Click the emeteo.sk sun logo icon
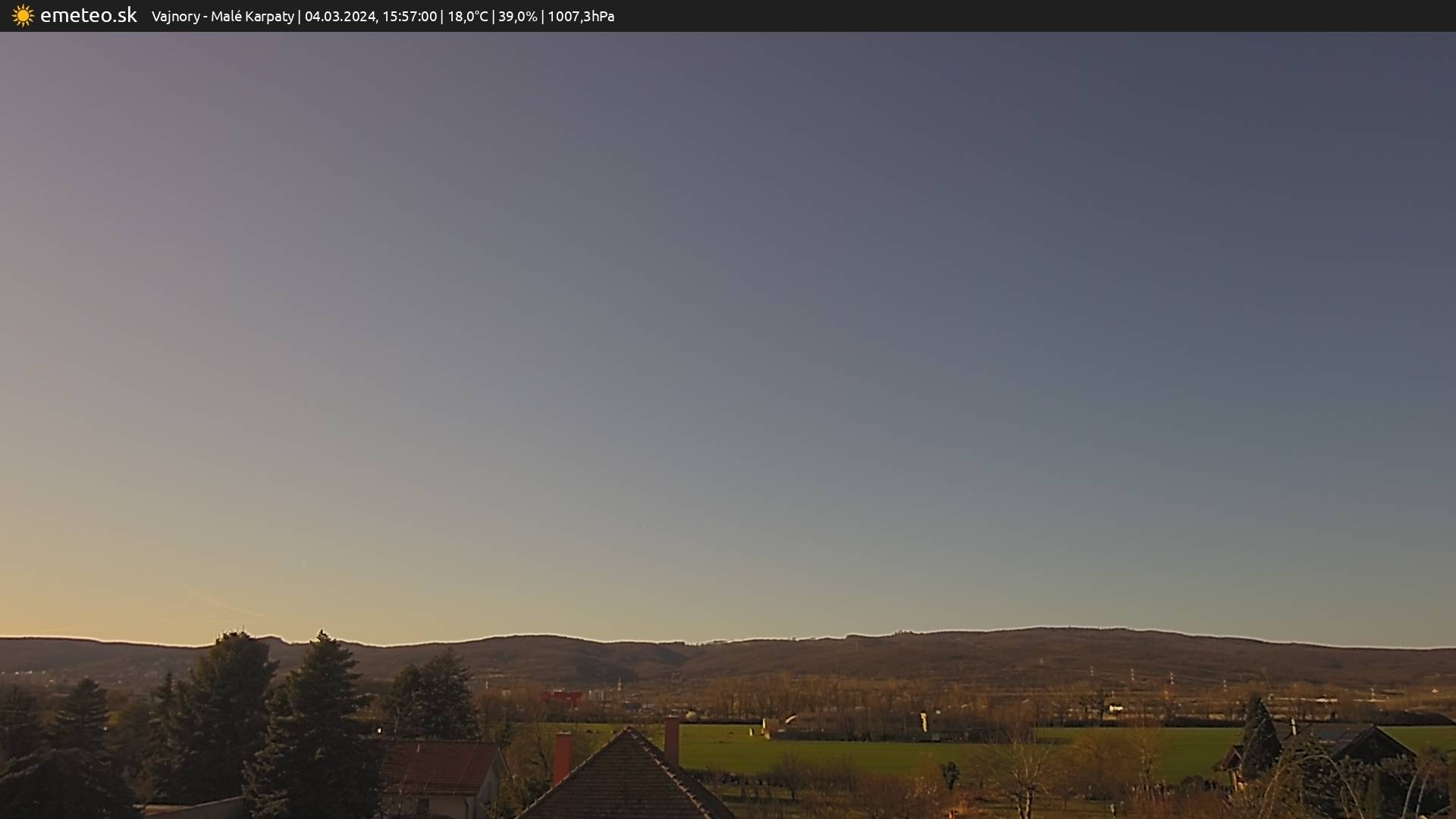The image size is (1456, 819). 23,15
